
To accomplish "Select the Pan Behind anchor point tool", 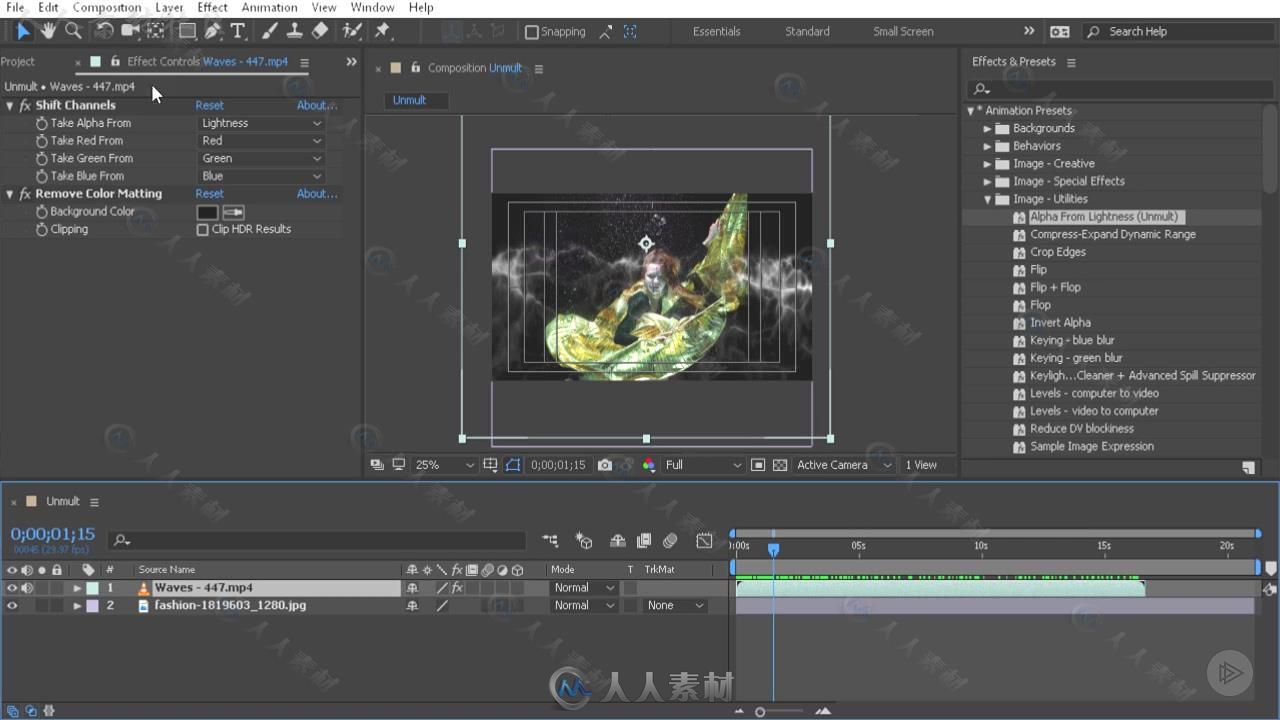I will coord(156,31).
